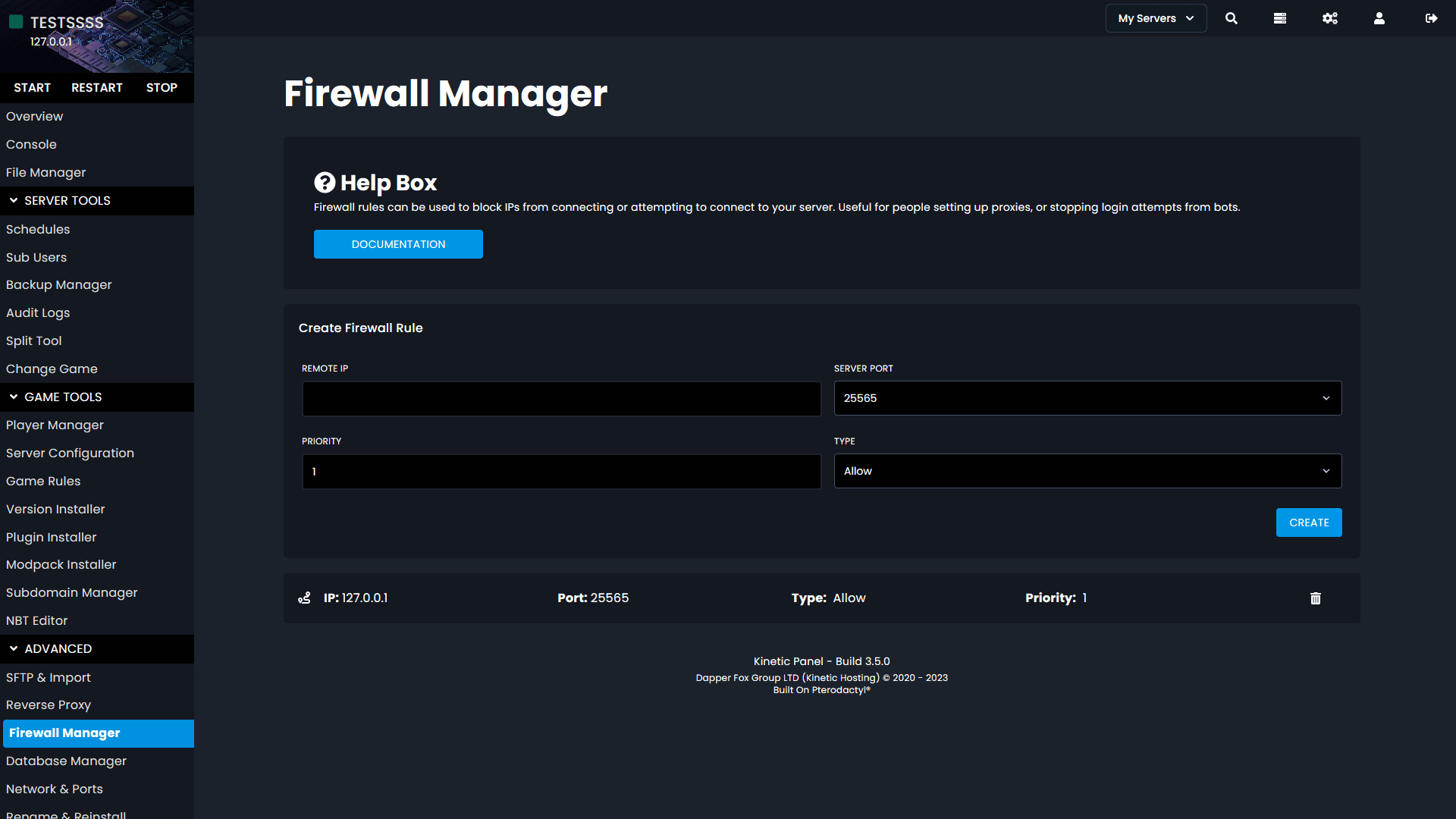The image size is (1456, 819).
Task: Click the logout/exit icon in the top bar
Action: [x=1432, y=18]
